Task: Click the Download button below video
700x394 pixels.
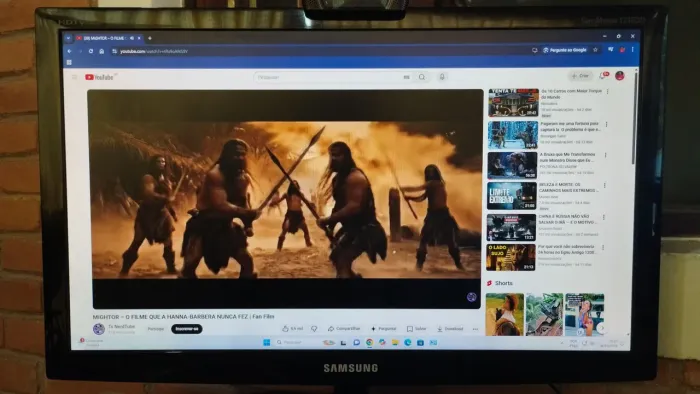Action: 450,329
